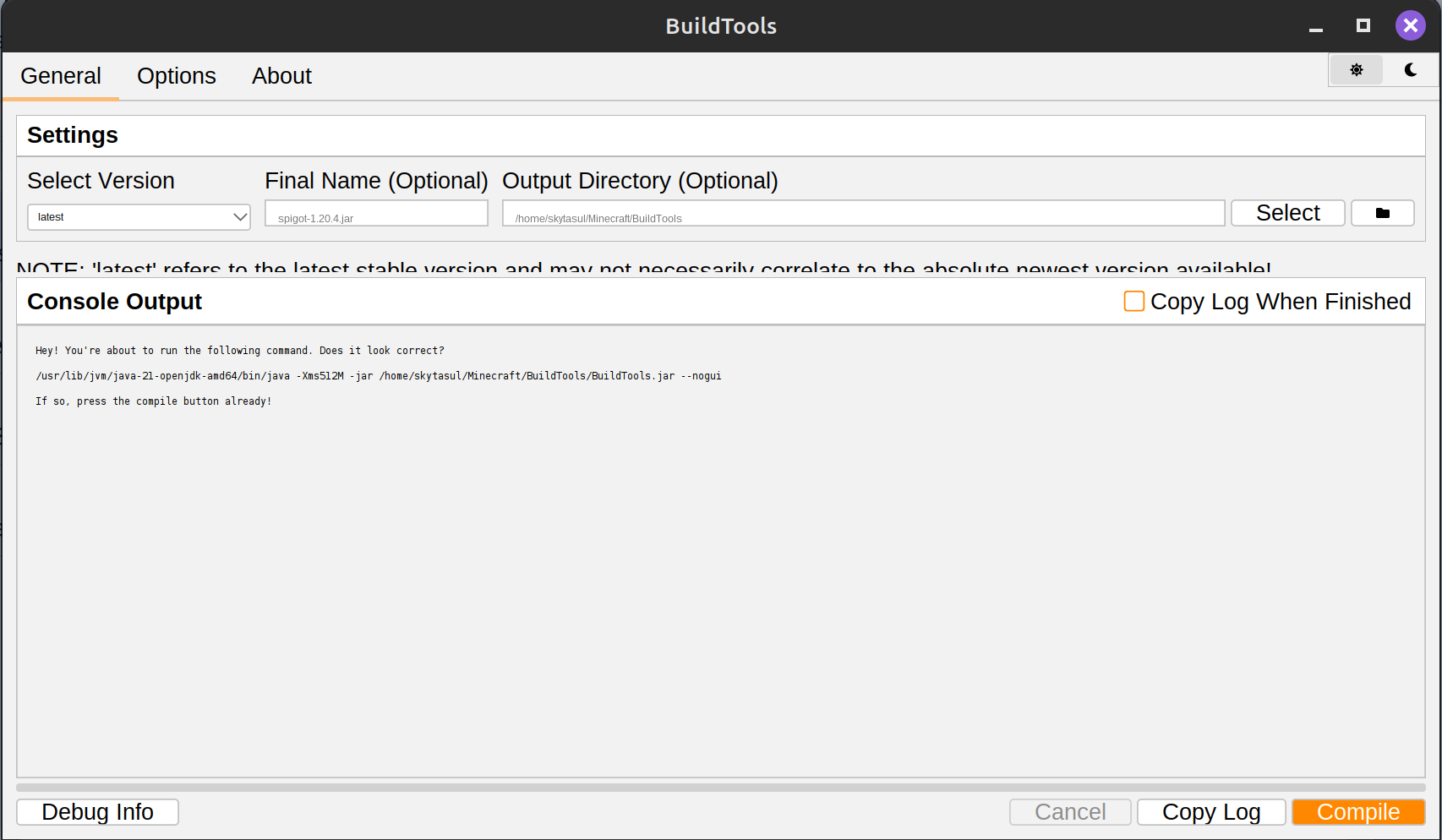1442x840 pixels.
Task: Maximize the BuildTools window
Action: click(x=1363, y=25)
